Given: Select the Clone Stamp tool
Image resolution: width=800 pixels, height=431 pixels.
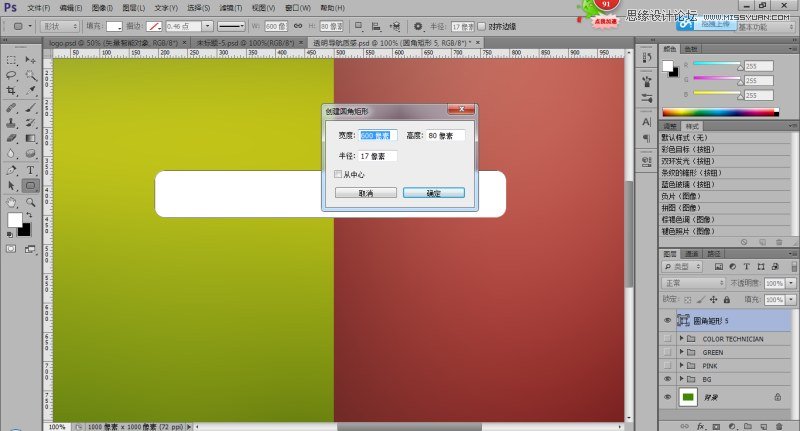Looking at the screenshot, I should click(11, 123).
